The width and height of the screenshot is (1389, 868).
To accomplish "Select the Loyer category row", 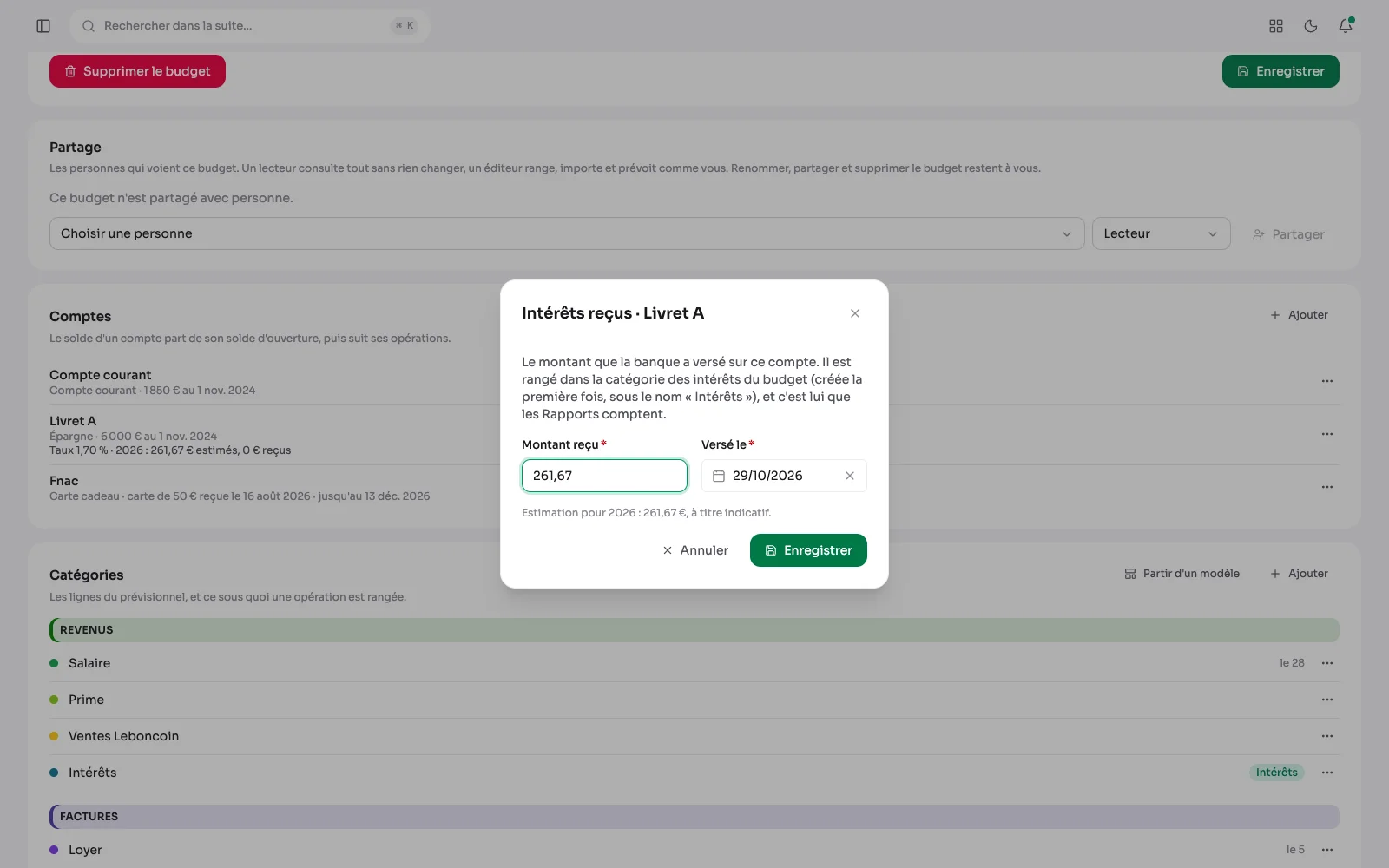I will pyautogui.click(x=694, y=850).
